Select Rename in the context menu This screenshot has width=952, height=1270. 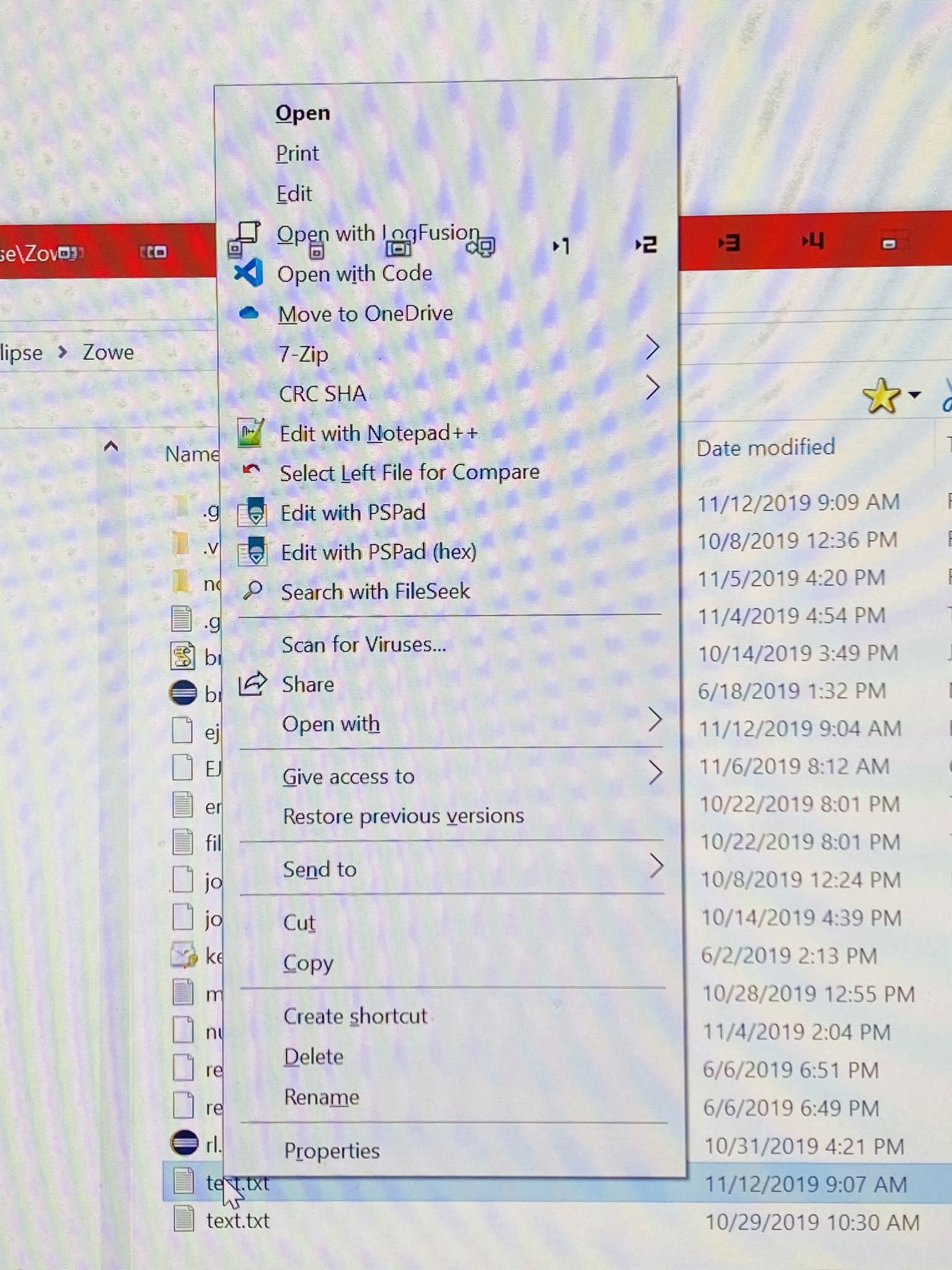pyautogui.click(x=321, y=1097)
